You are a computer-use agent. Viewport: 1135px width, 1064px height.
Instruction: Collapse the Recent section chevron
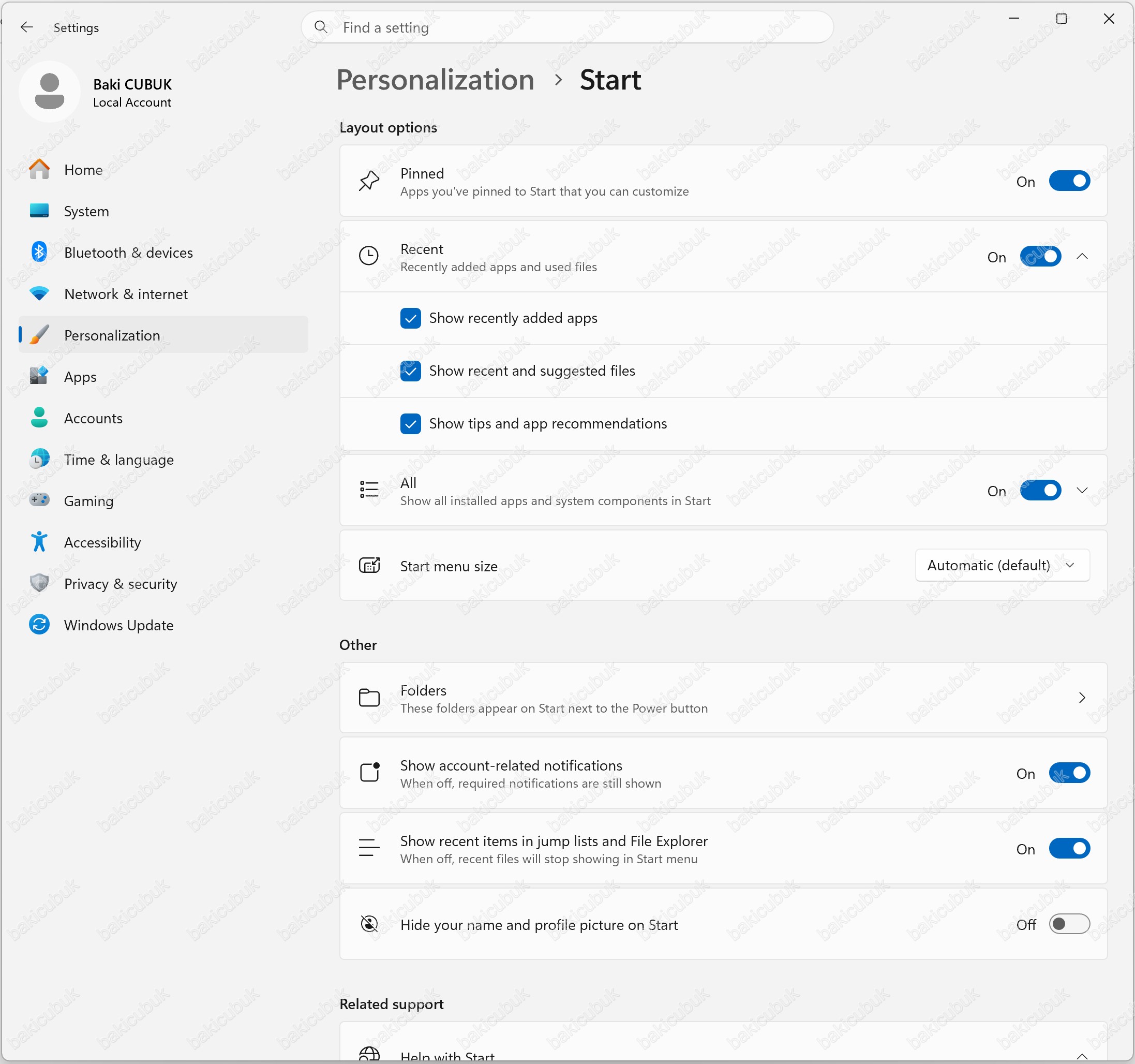pos(1082,257)
